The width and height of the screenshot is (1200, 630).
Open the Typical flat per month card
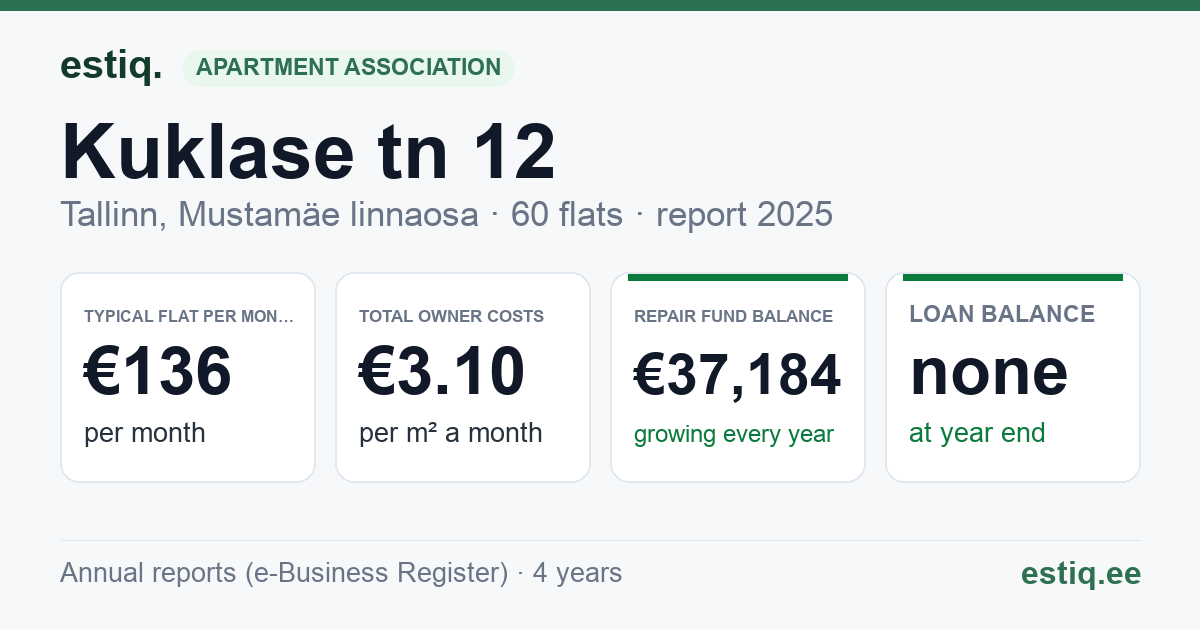188,377
